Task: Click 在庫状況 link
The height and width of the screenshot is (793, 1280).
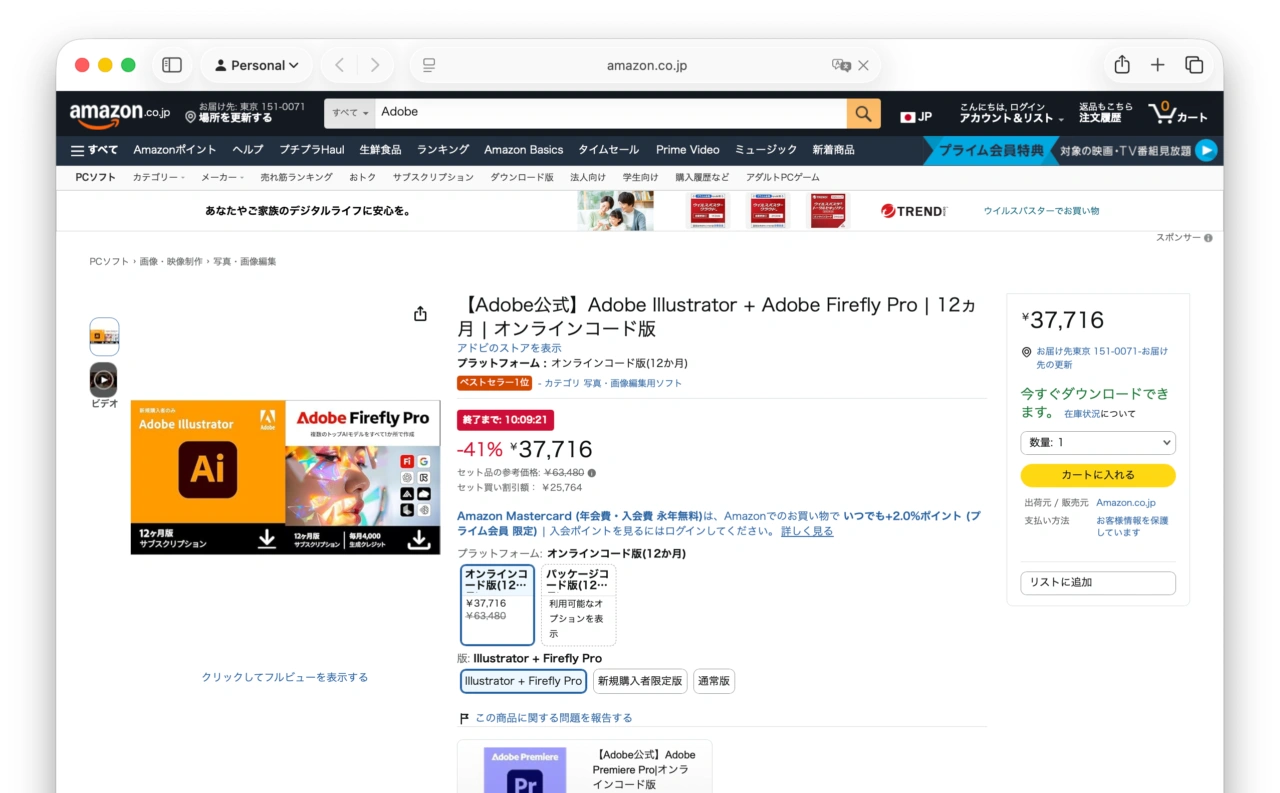Action: [x=1083, y=414]
